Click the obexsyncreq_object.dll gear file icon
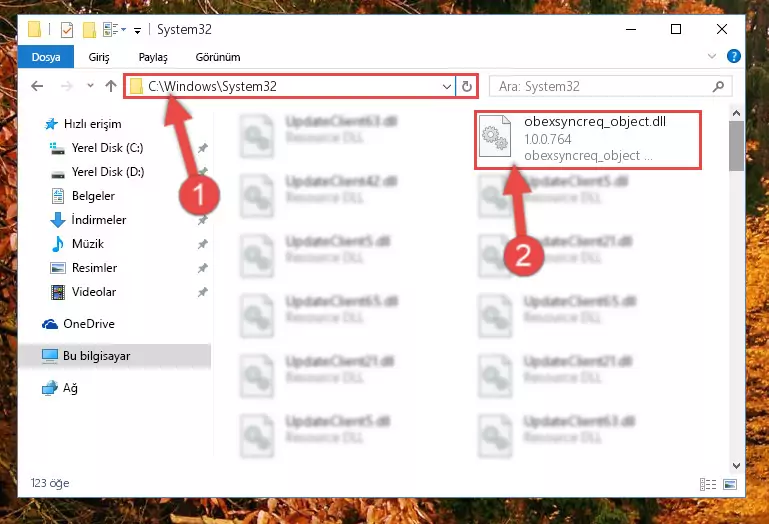The width and height of the screenshot is (769, 524). (495, 136)
